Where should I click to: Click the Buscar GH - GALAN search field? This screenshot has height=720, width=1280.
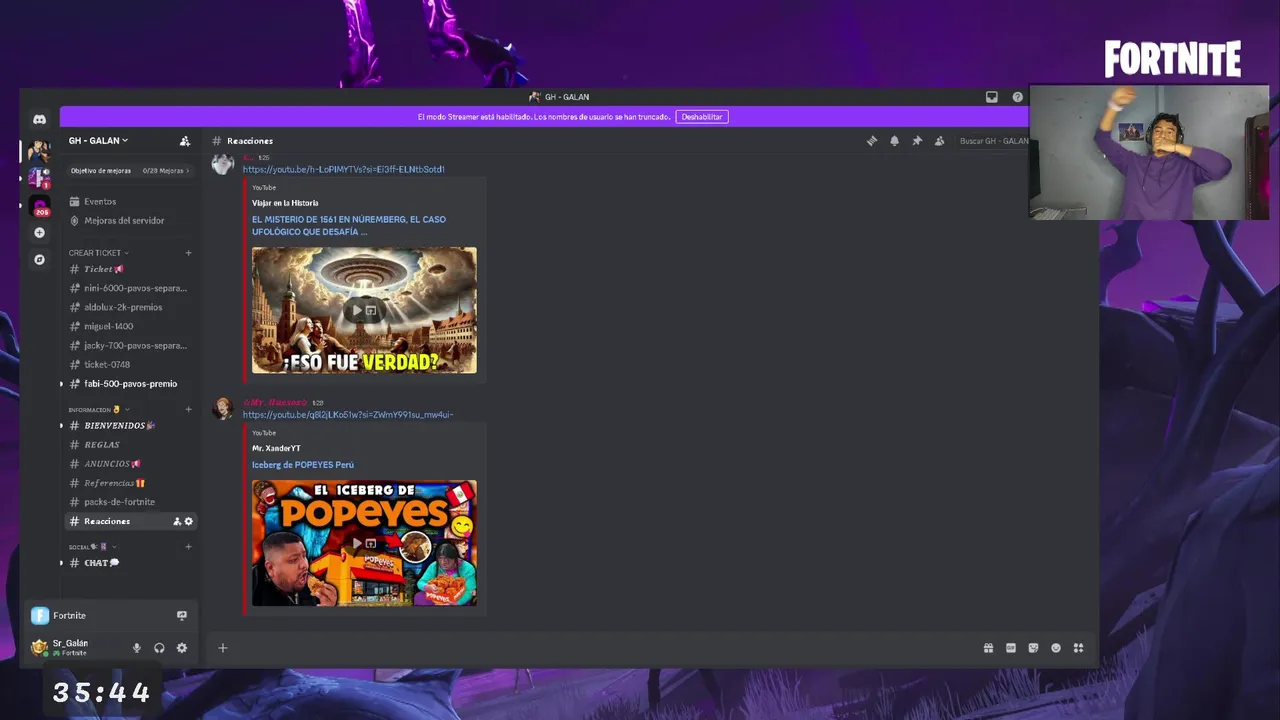(x=992, y=141)
